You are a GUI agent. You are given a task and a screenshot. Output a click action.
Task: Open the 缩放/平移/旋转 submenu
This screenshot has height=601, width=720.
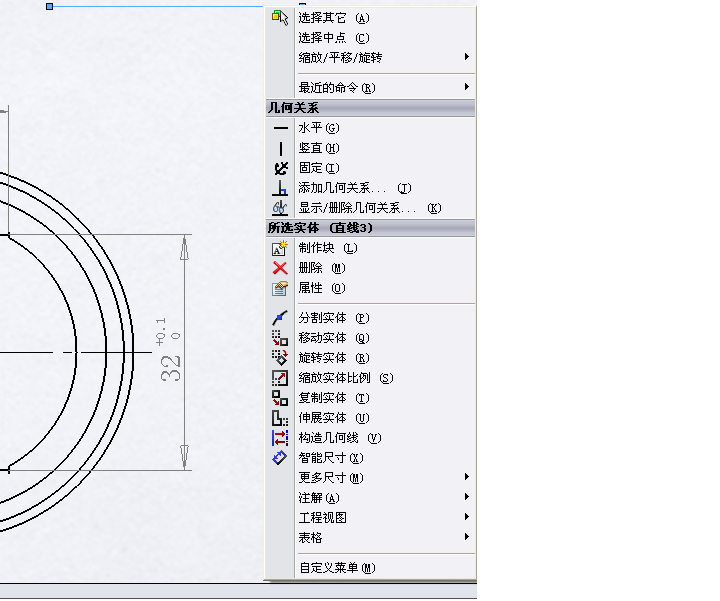[x=371, y=57]
